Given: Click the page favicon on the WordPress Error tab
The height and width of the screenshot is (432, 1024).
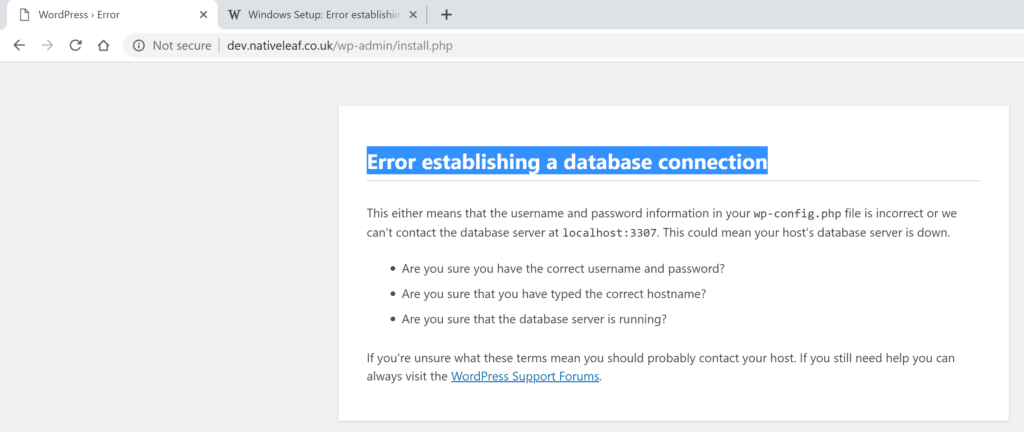Looking at the screenshot, I should click(24, 15).
